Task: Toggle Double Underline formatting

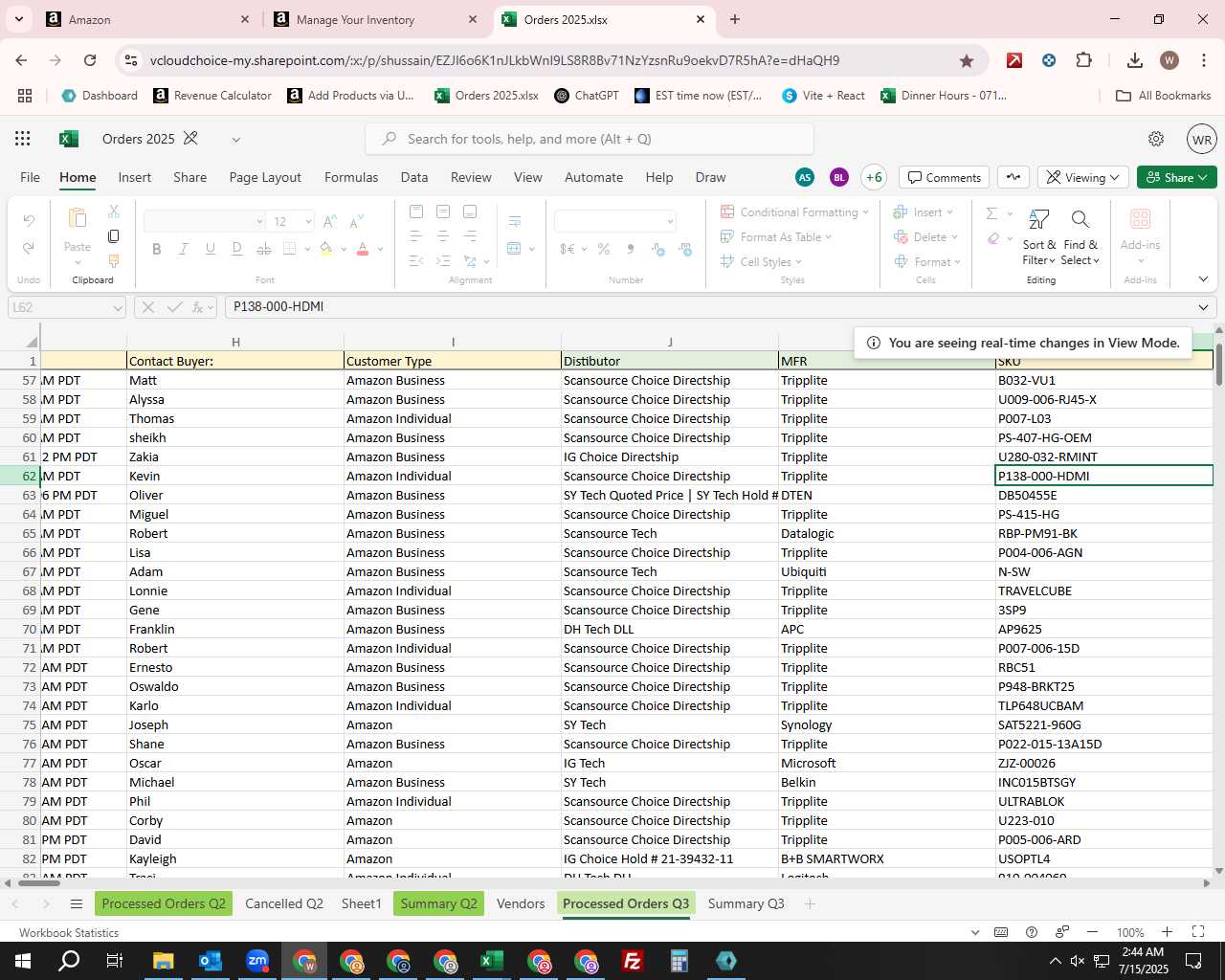Action: coord(237,249)
